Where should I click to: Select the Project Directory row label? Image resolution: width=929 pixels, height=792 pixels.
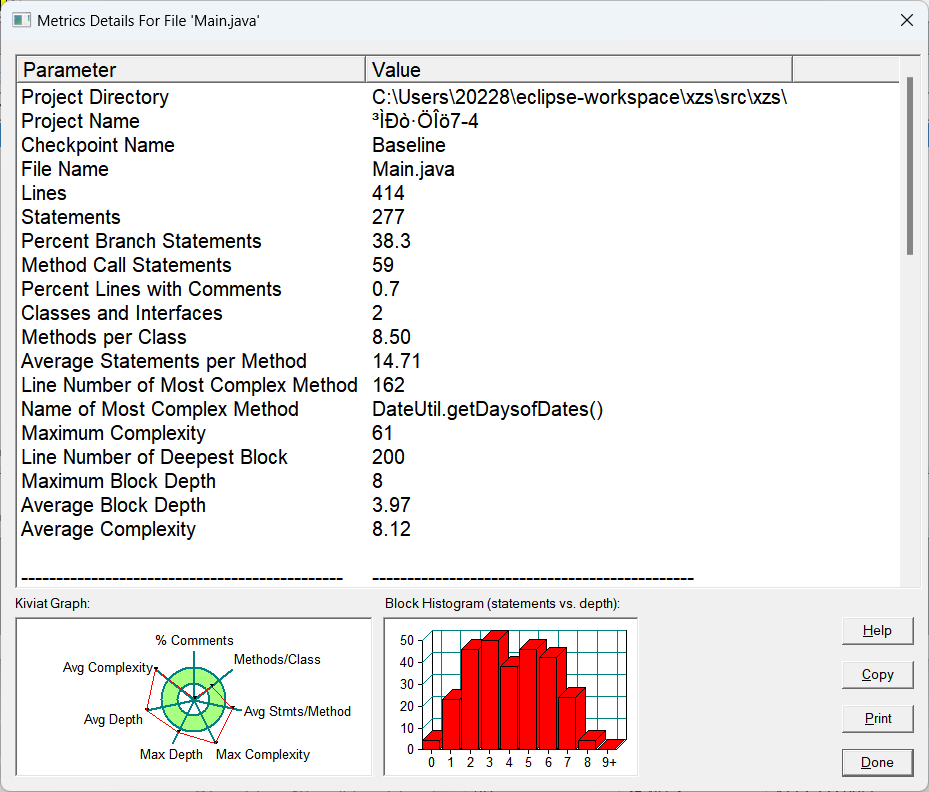95,97
